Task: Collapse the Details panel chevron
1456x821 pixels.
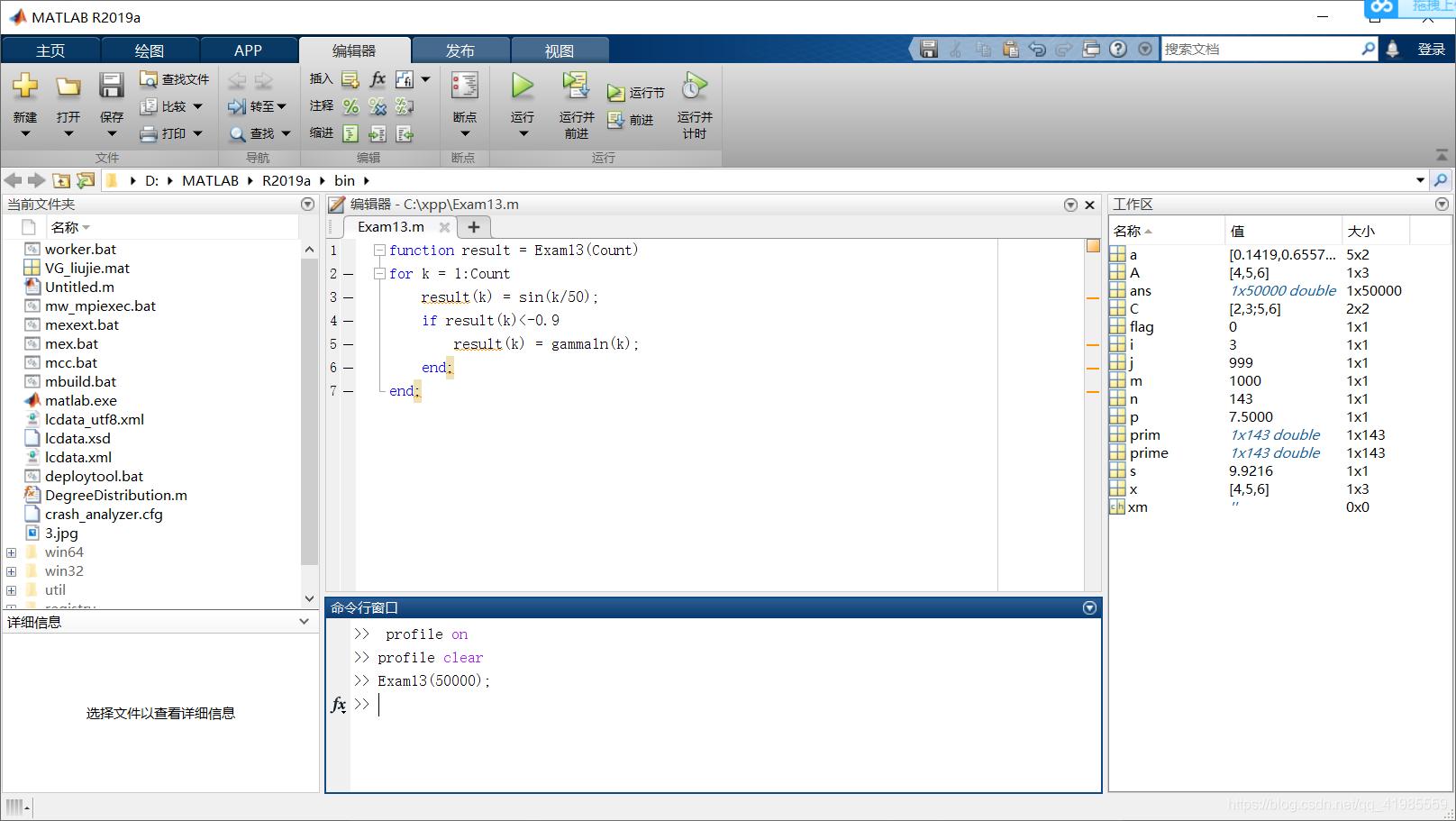Action: pyautogui.click(x=305, y=622)
